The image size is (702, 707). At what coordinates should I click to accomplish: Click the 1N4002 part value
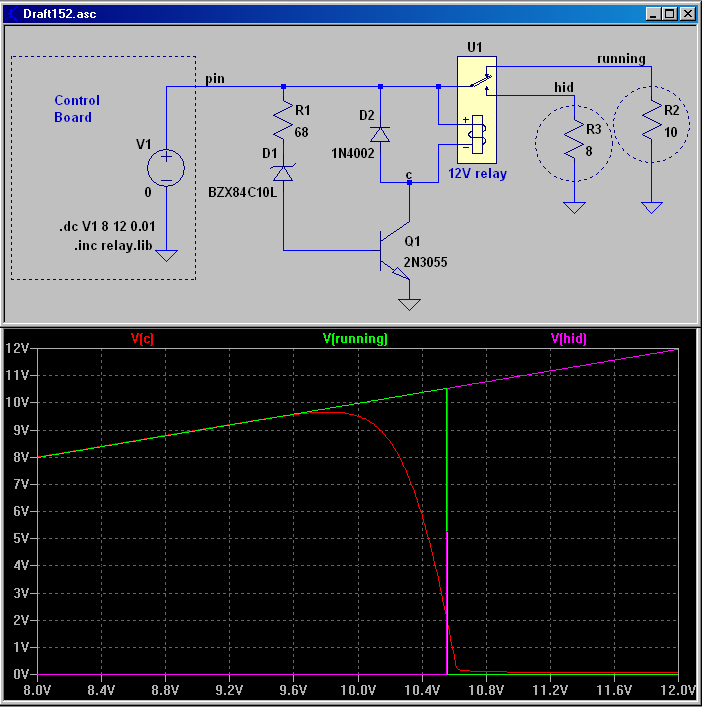[x=353, y=153]
